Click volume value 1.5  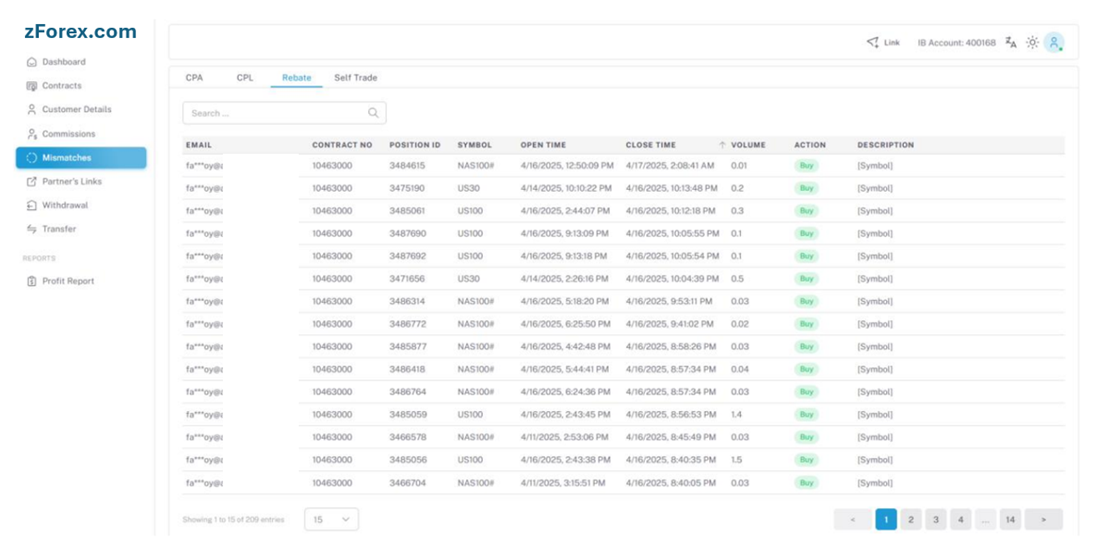736,460
